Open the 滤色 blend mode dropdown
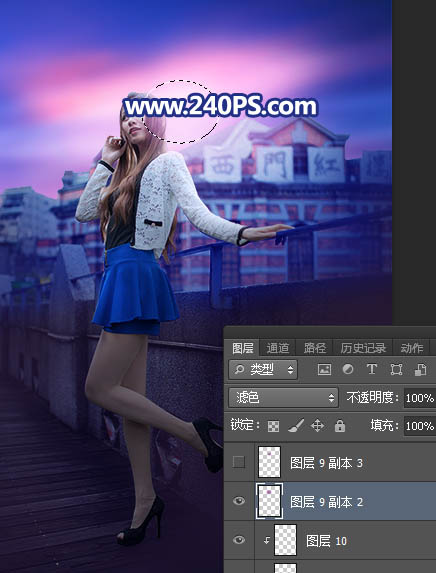436x573 pixels. coord(283,398)
